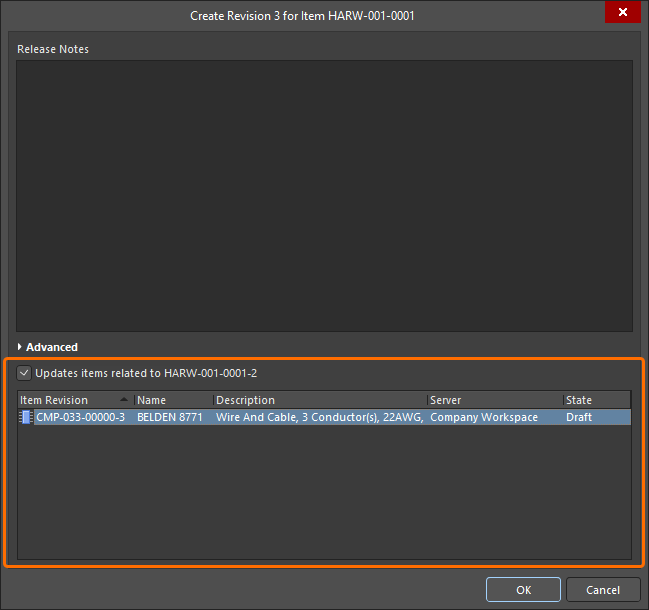This screenshot has height=610, width=649.
Task: Click the component icon beside CMP-033-00000-3
Action: click(26, 417)
